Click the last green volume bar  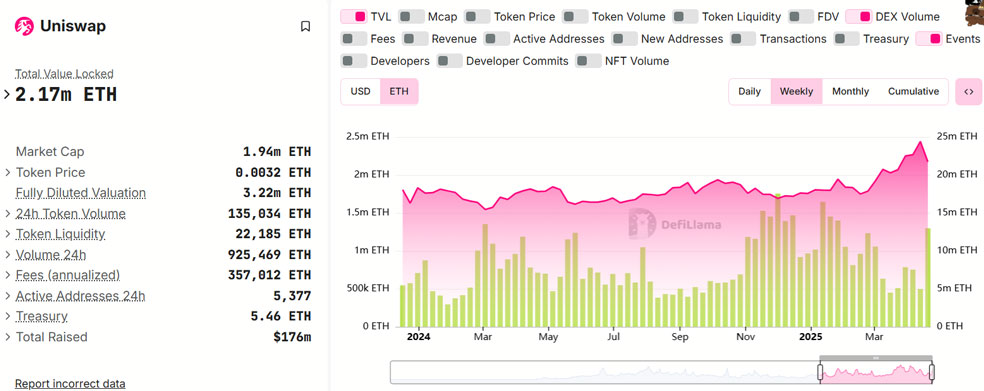(928, 277)
